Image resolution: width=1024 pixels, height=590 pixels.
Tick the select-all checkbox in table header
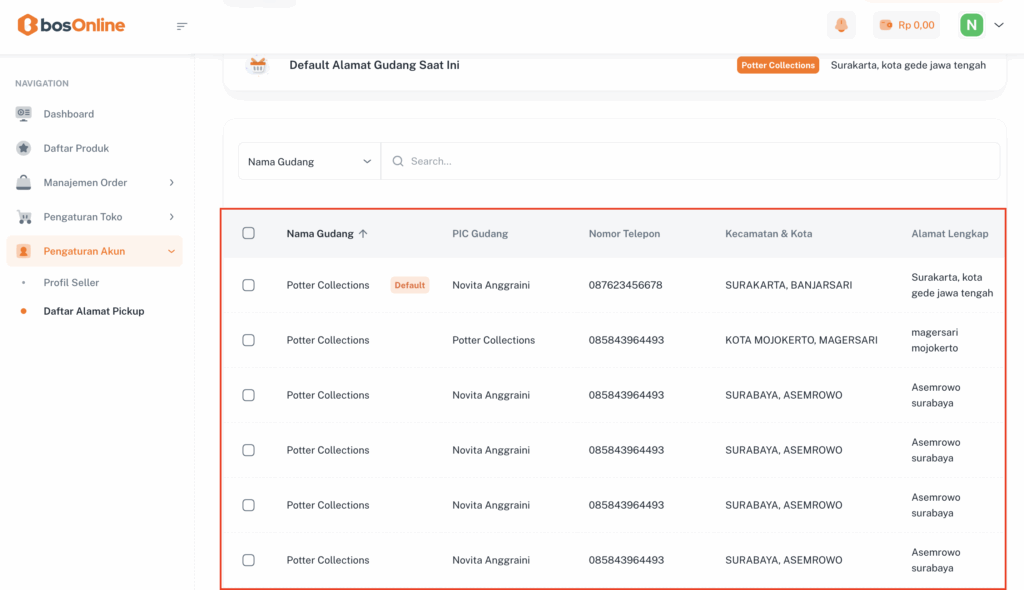click(x=249, y=233)
